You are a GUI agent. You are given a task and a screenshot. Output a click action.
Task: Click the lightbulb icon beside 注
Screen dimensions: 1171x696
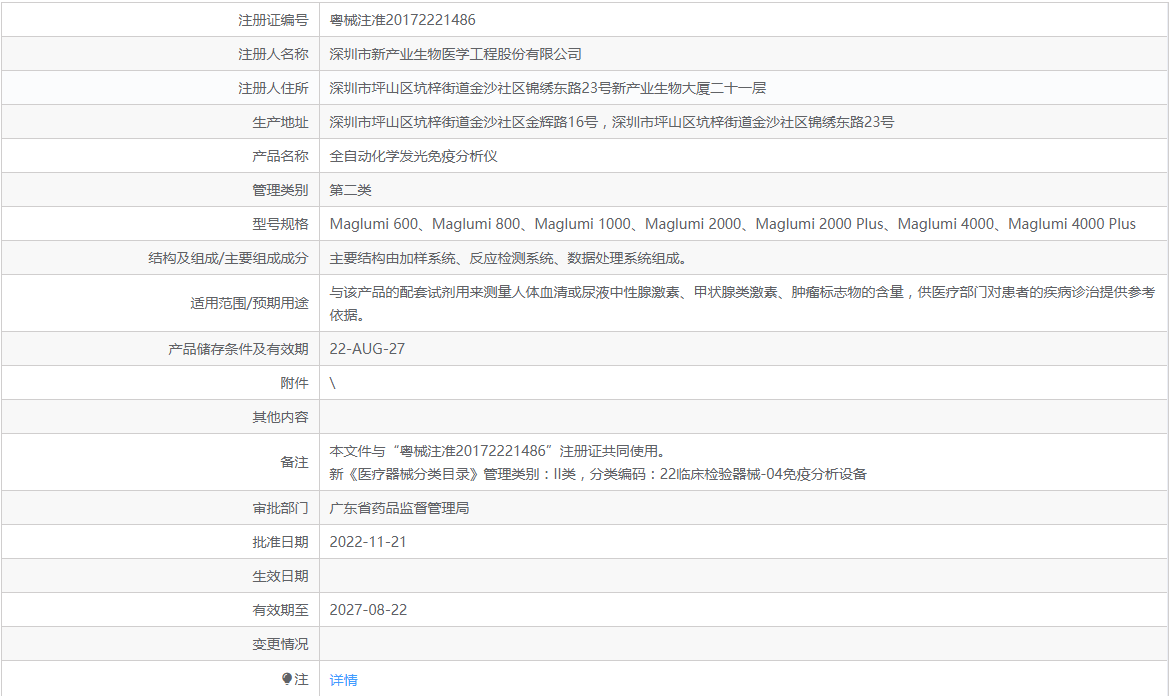tap(287, 679)
